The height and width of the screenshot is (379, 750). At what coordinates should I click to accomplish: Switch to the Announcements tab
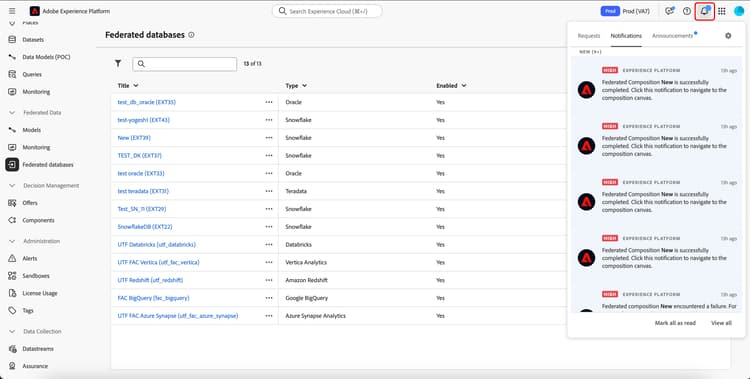pos(672,36)
